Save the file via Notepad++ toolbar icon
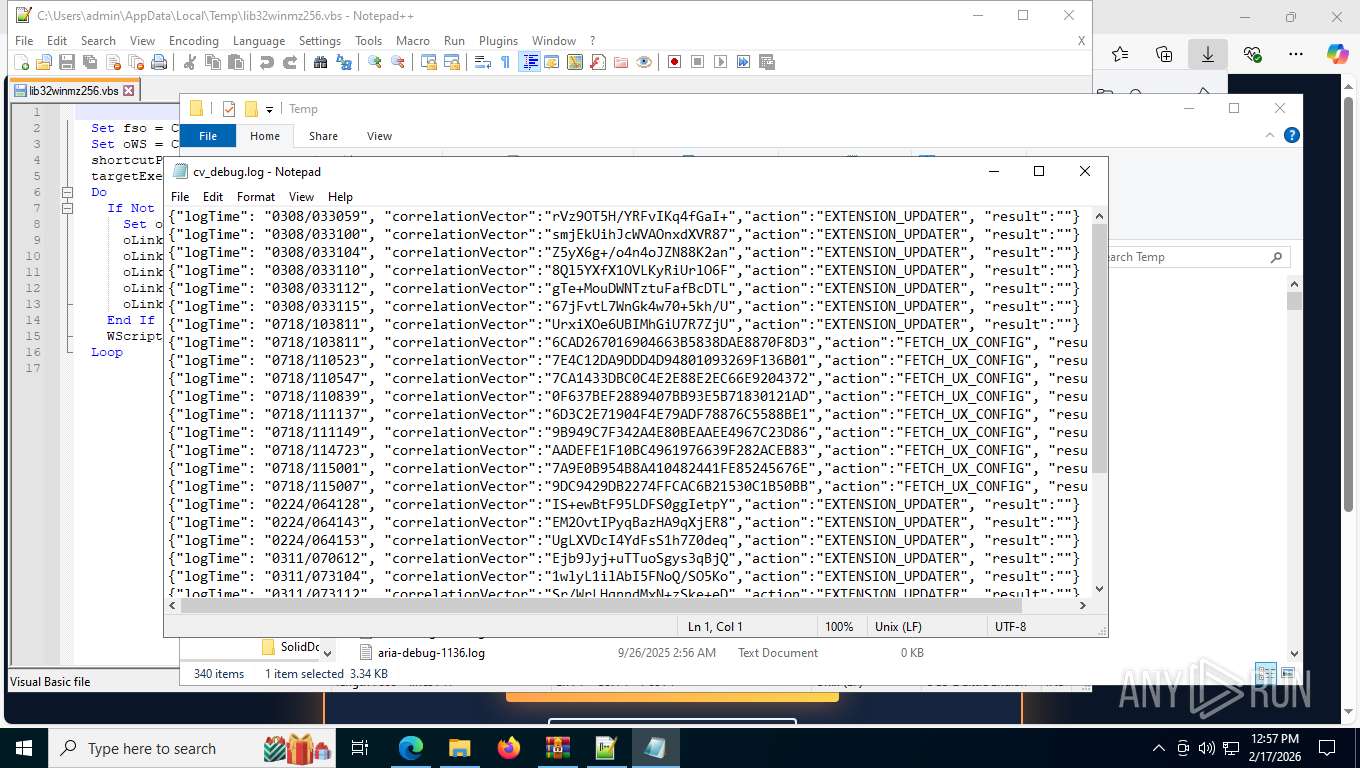The height and width of the screenshot is (768, 1360). (x=67, y=62)
